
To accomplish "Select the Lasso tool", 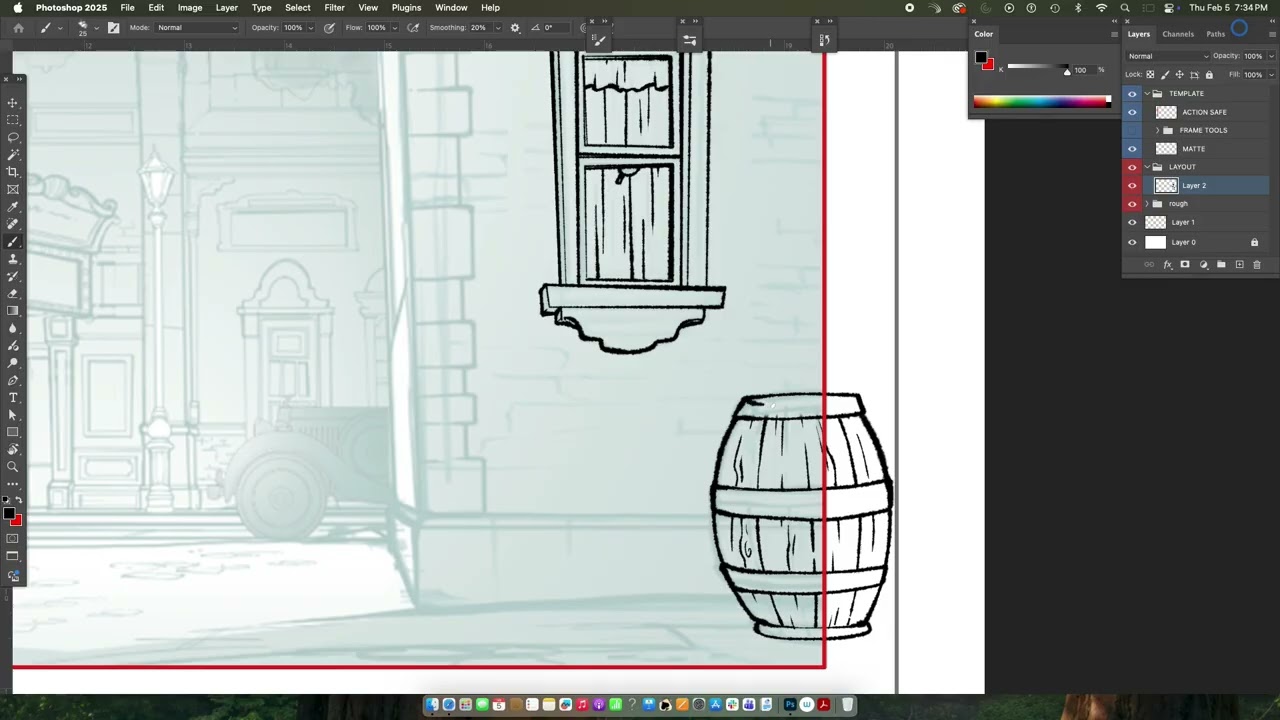I will 13,137.
